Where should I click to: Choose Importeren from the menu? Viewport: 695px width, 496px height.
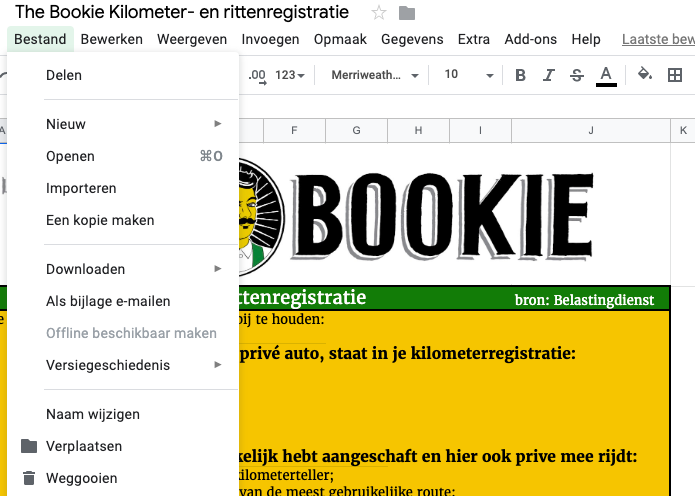[x=123, y=188]
